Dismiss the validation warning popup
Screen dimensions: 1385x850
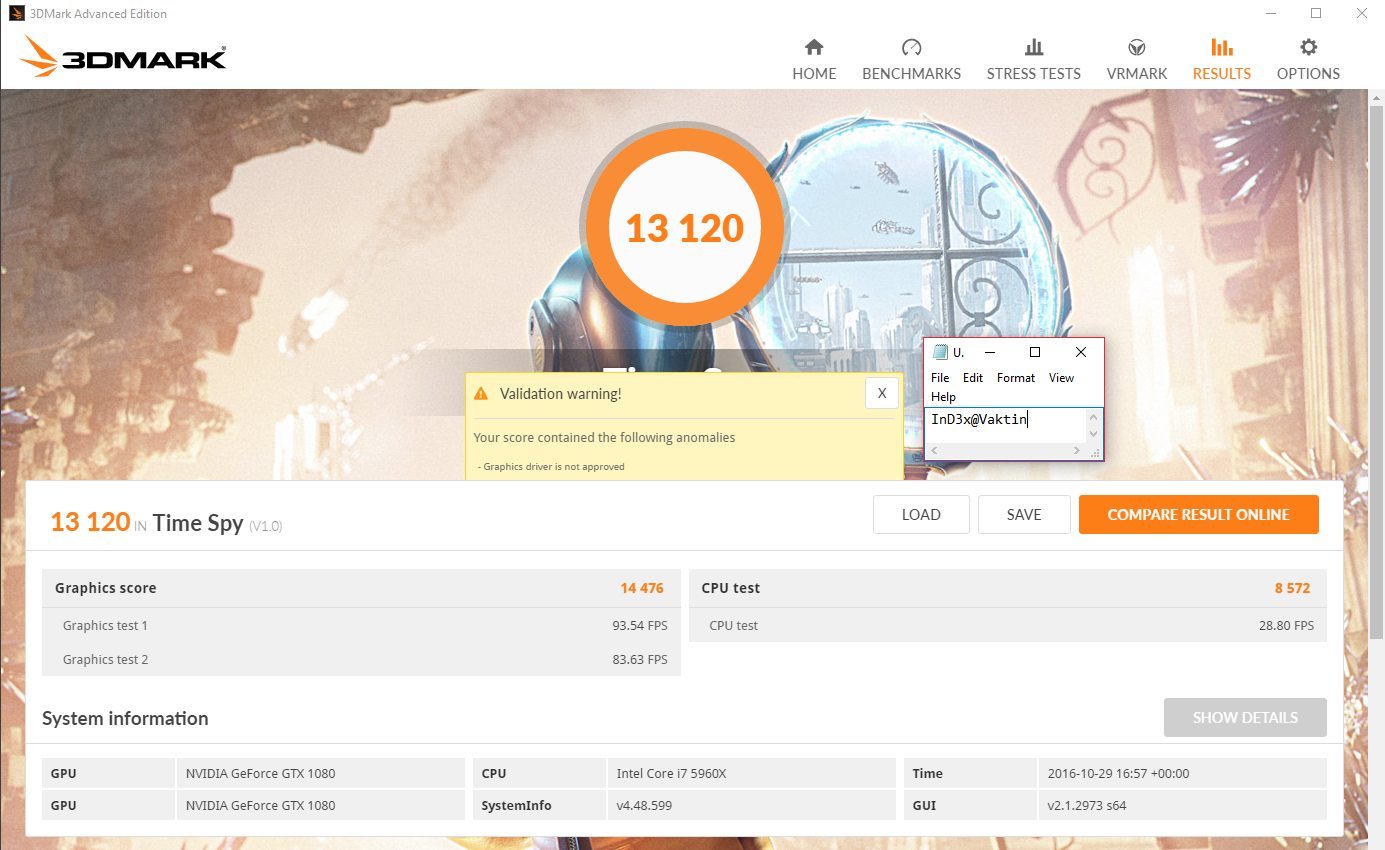(881, 393)
